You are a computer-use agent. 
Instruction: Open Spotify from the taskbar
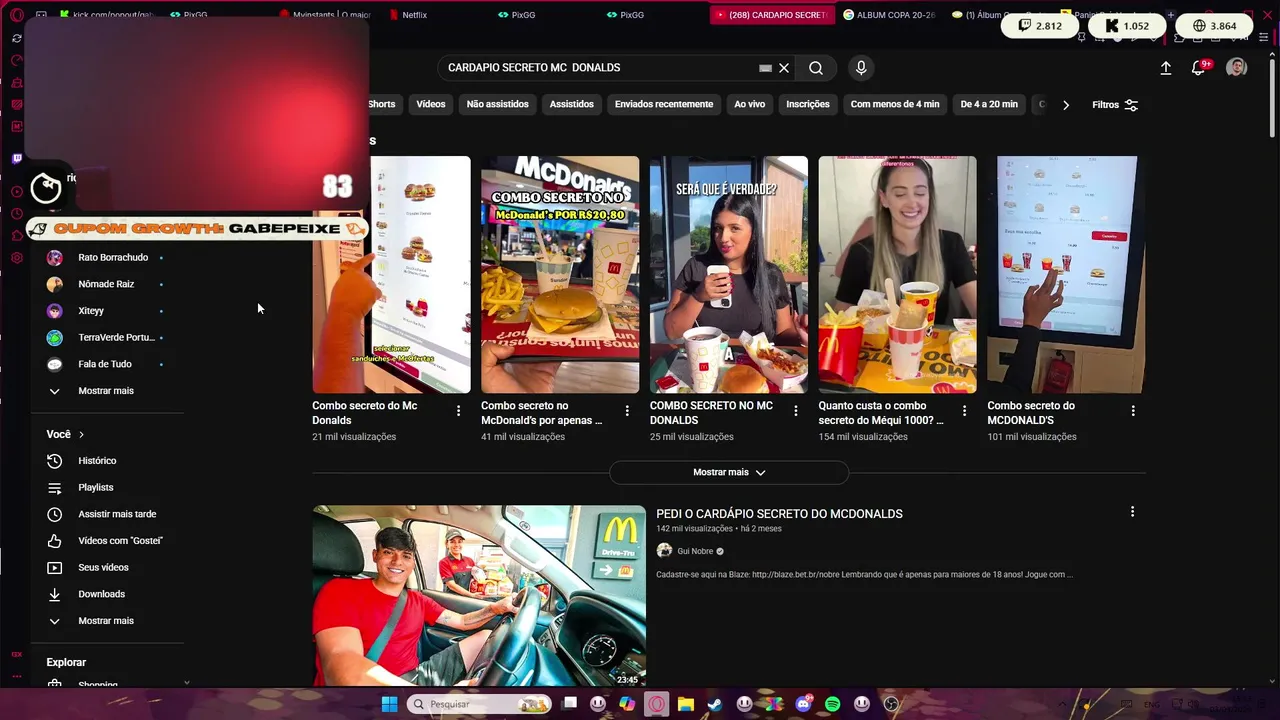point(833,704)
